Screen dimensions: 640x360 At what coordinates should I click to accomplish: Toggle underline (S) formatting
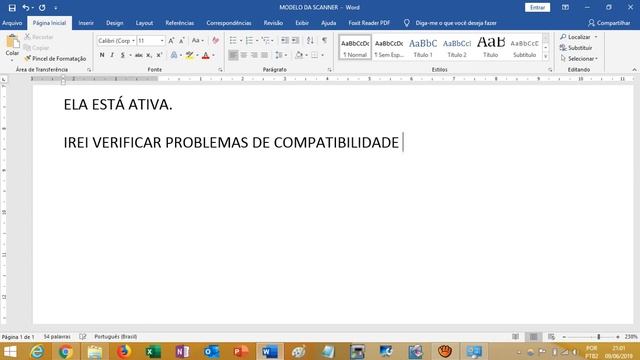tap(122, 55)
